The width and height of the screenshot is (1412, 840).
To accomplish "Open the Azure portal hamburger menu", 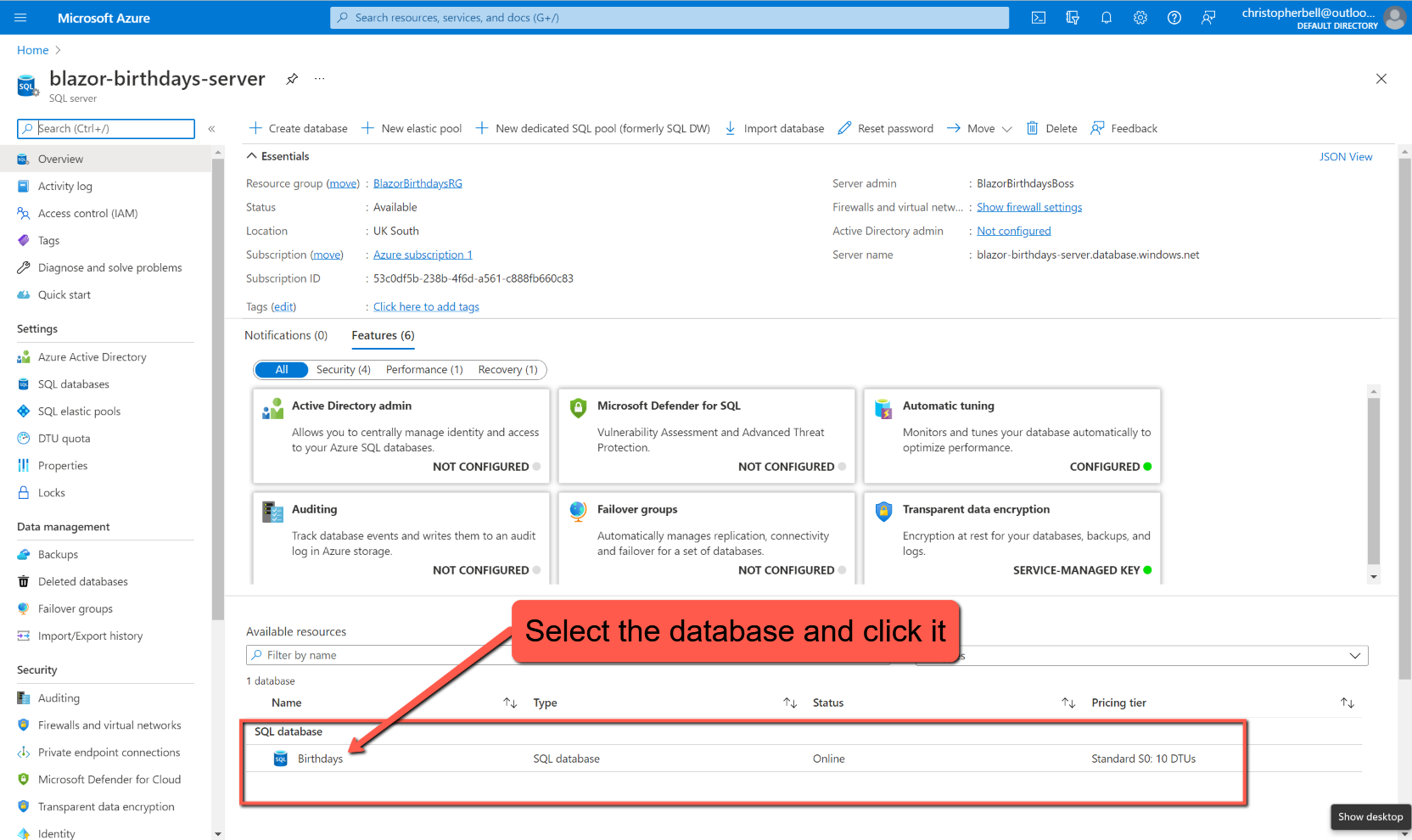I will pos(20,17).
